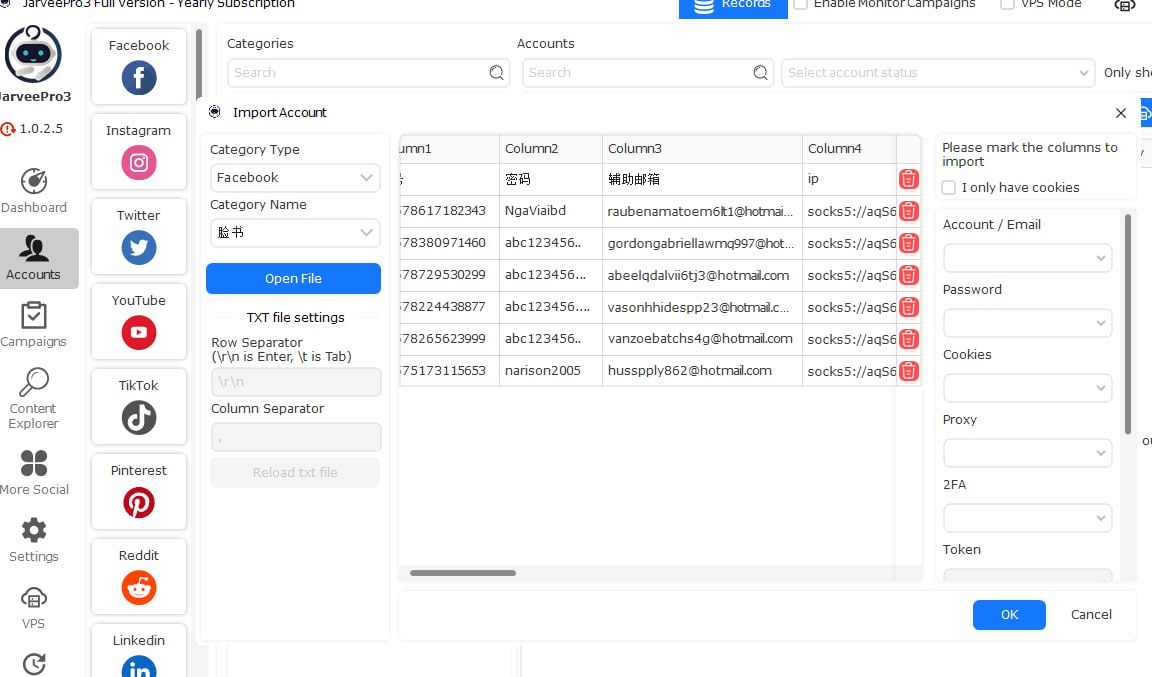Expand the Category Type dropdown
The width and height of the screenshot is (1152, 677).
pyautogui.click(x=295, y=178)
